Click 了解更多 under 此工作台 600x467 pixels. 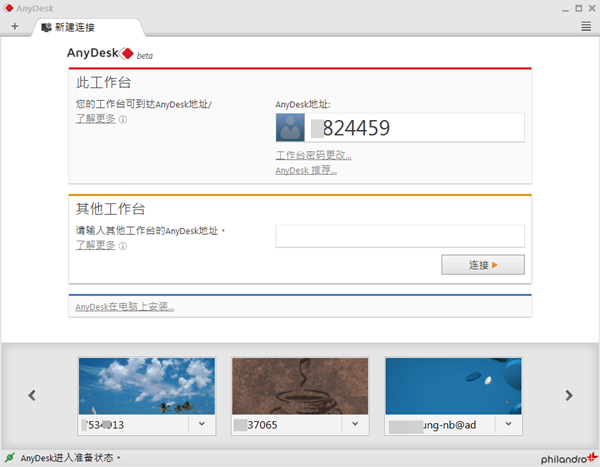[96, 119]
